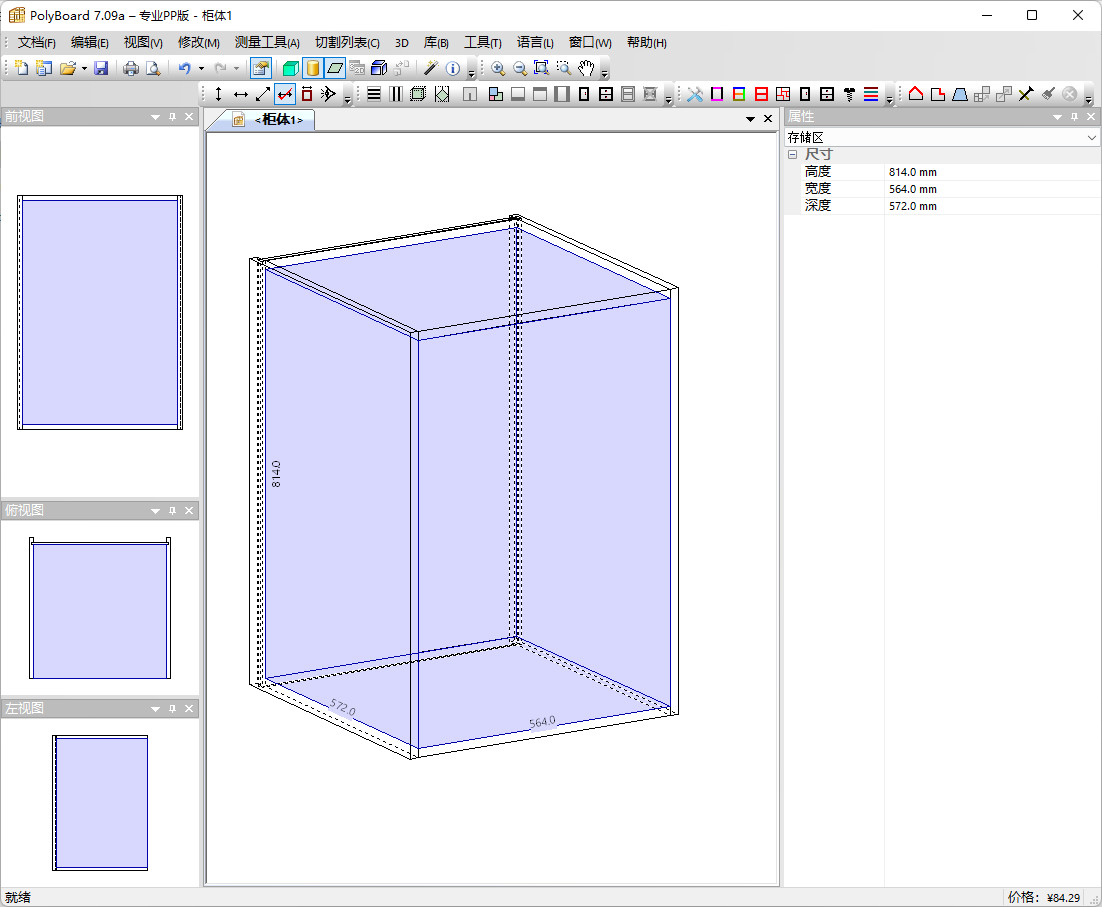Click the zoom window selection icon
Image resolution: width=1102 pixels, height=907 pixels.
click(x=564, y=68)
